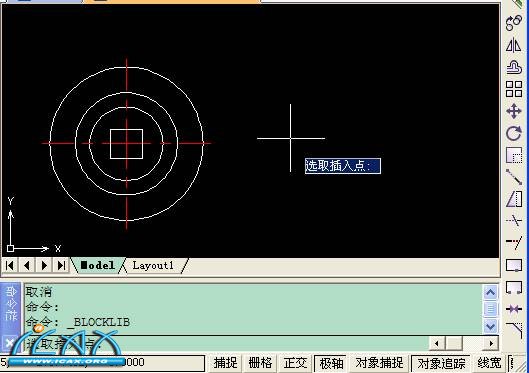Image resolution: width=529 pixels, height=373 pixels.
Task: Jump to last layout tab arrow
Action: (61, 265)
